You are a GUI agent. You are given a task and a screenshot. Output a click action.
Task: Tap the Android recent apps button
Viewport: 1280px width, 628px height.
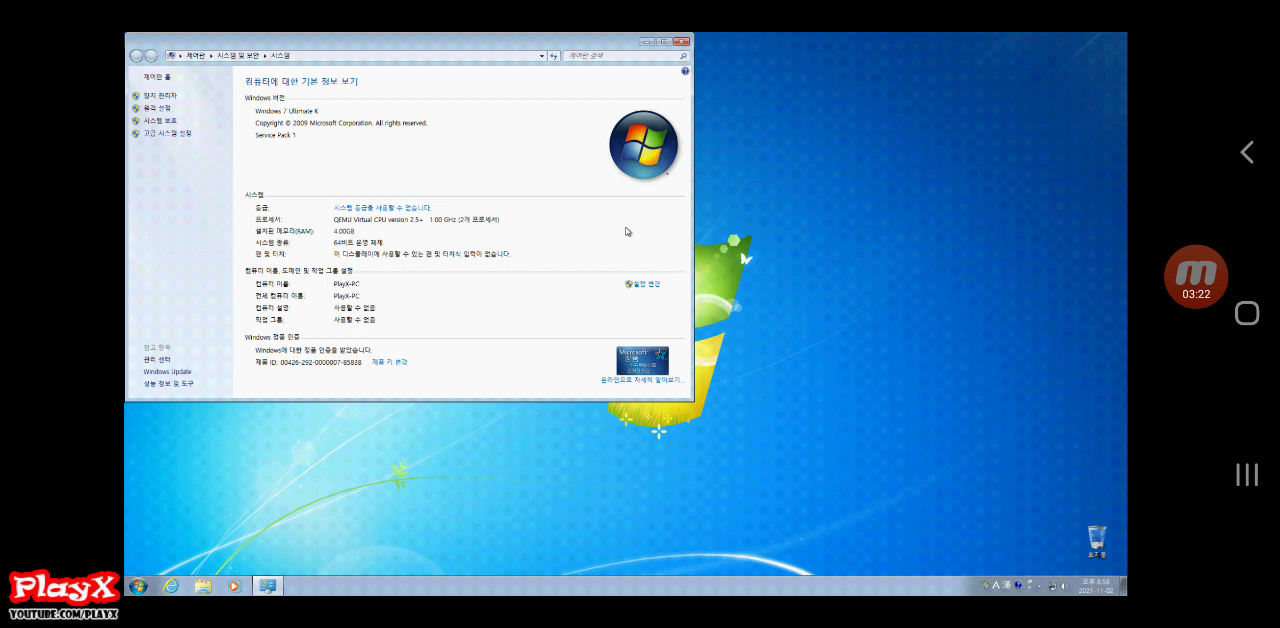(x=1247, y=474)
